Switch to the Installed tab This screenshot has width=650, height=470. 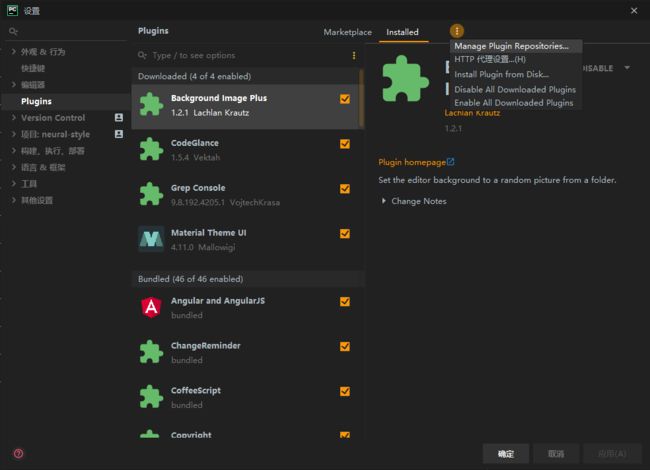(x=403, y=32)
